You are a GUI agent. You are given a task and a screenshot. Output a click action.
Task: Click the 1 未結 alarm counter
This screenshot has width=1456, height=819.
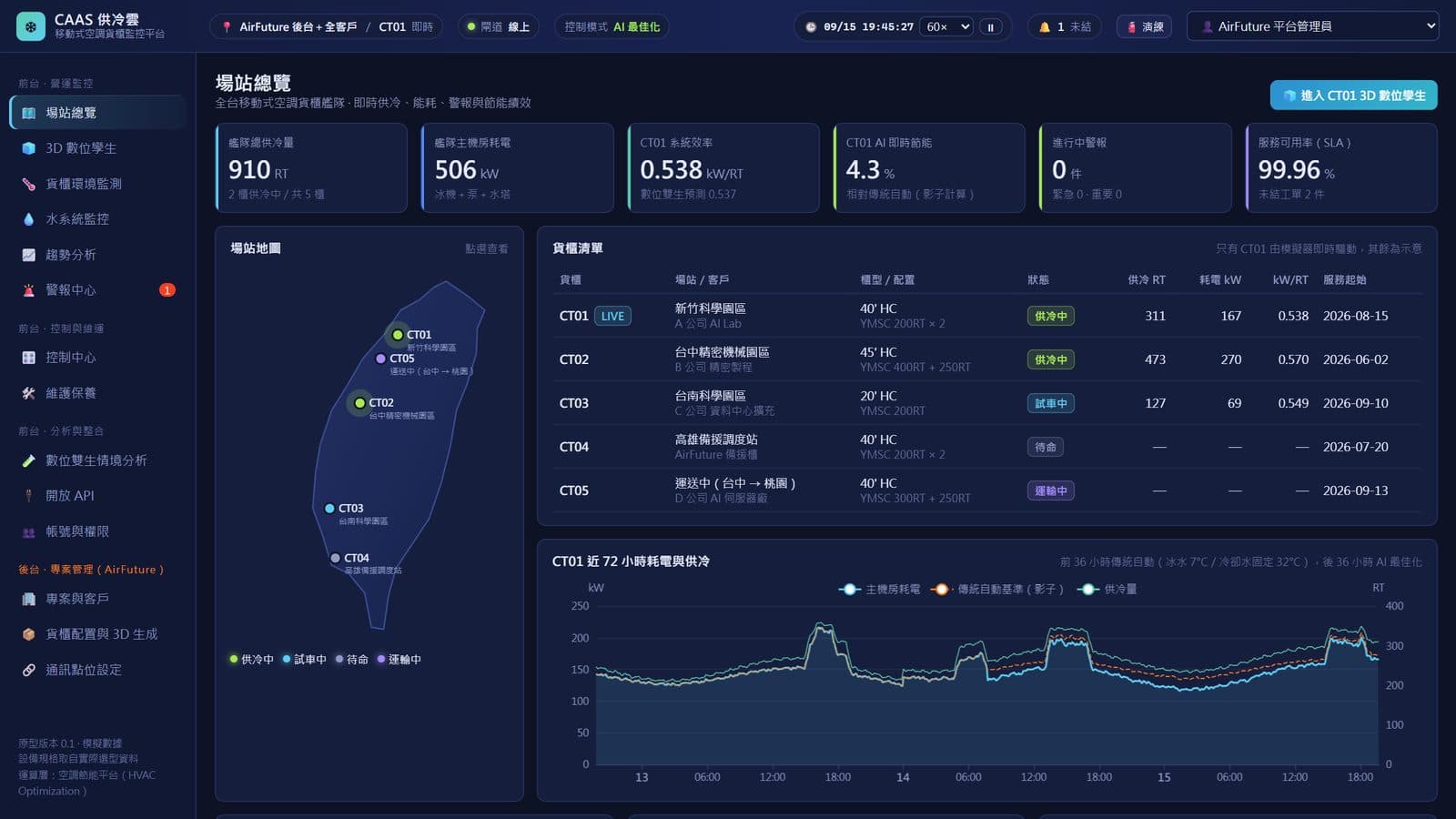1065,27
